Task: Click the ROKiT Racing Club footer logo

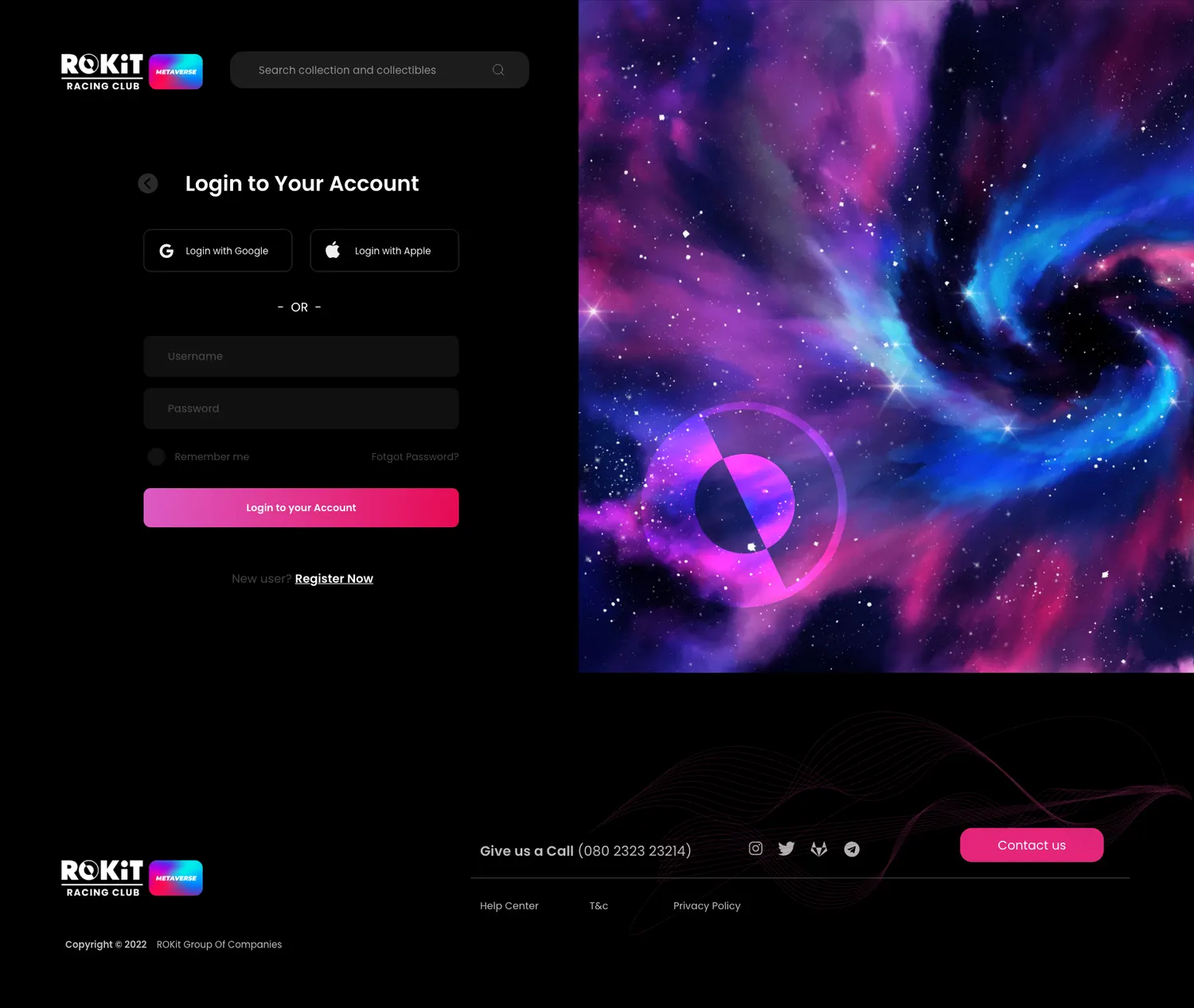Action: click(x=132, y=878)
